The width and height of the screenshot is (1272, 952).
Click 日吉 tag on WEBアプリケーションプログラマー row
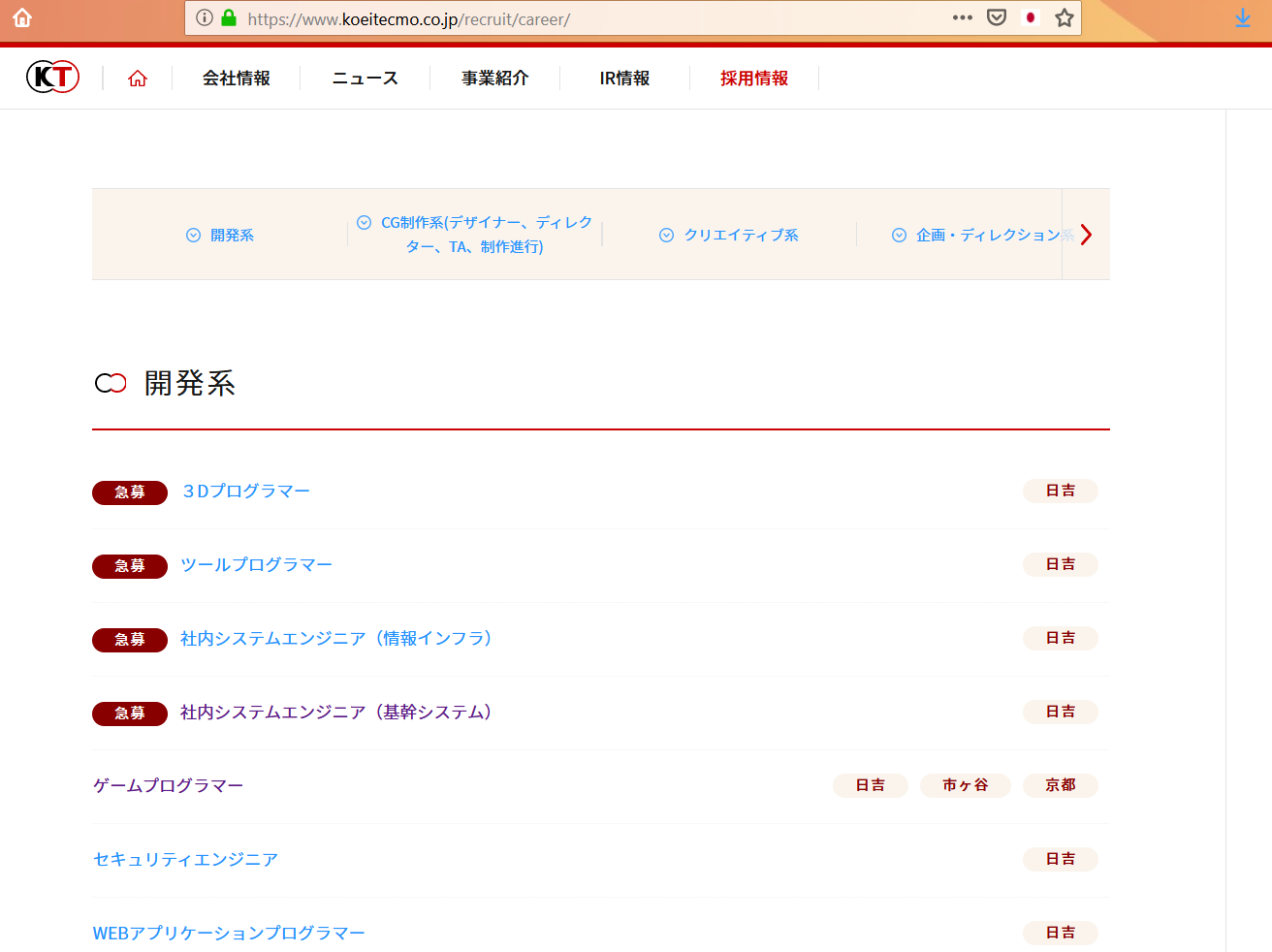1061,933
